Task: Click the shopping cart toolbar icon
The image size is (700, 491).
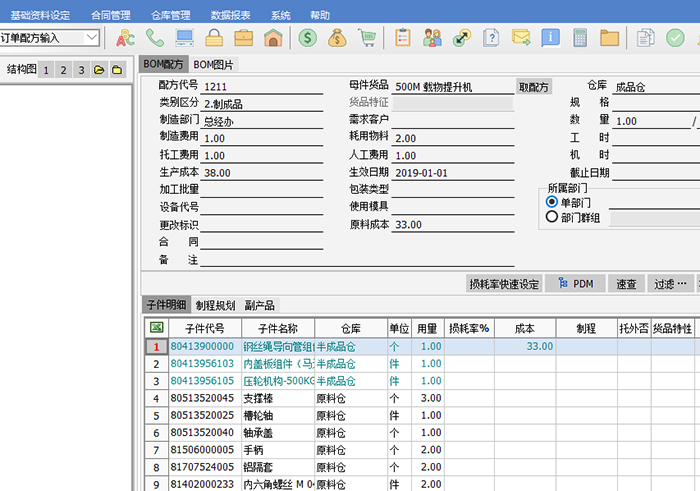Action: 367,38
